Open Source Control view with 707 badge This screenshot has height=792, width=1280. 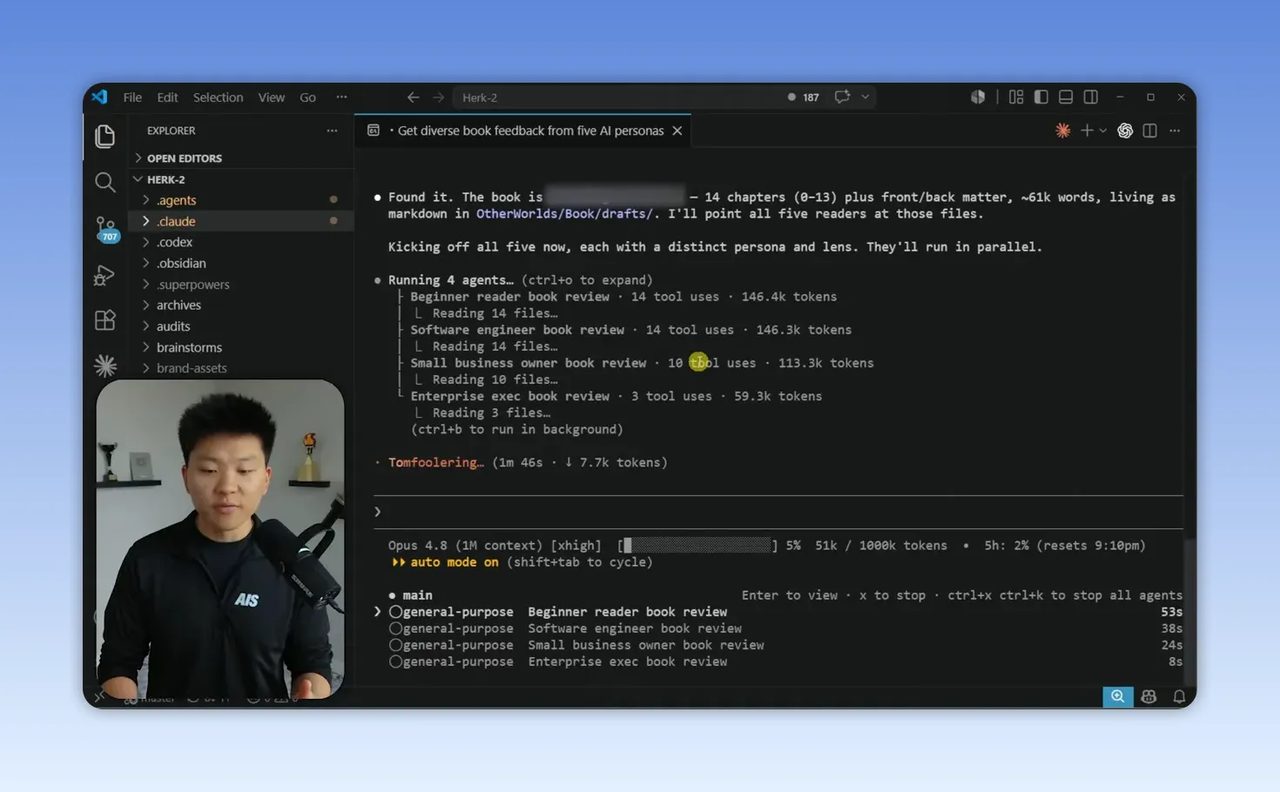pyautogui.click(x=106, y=229)
